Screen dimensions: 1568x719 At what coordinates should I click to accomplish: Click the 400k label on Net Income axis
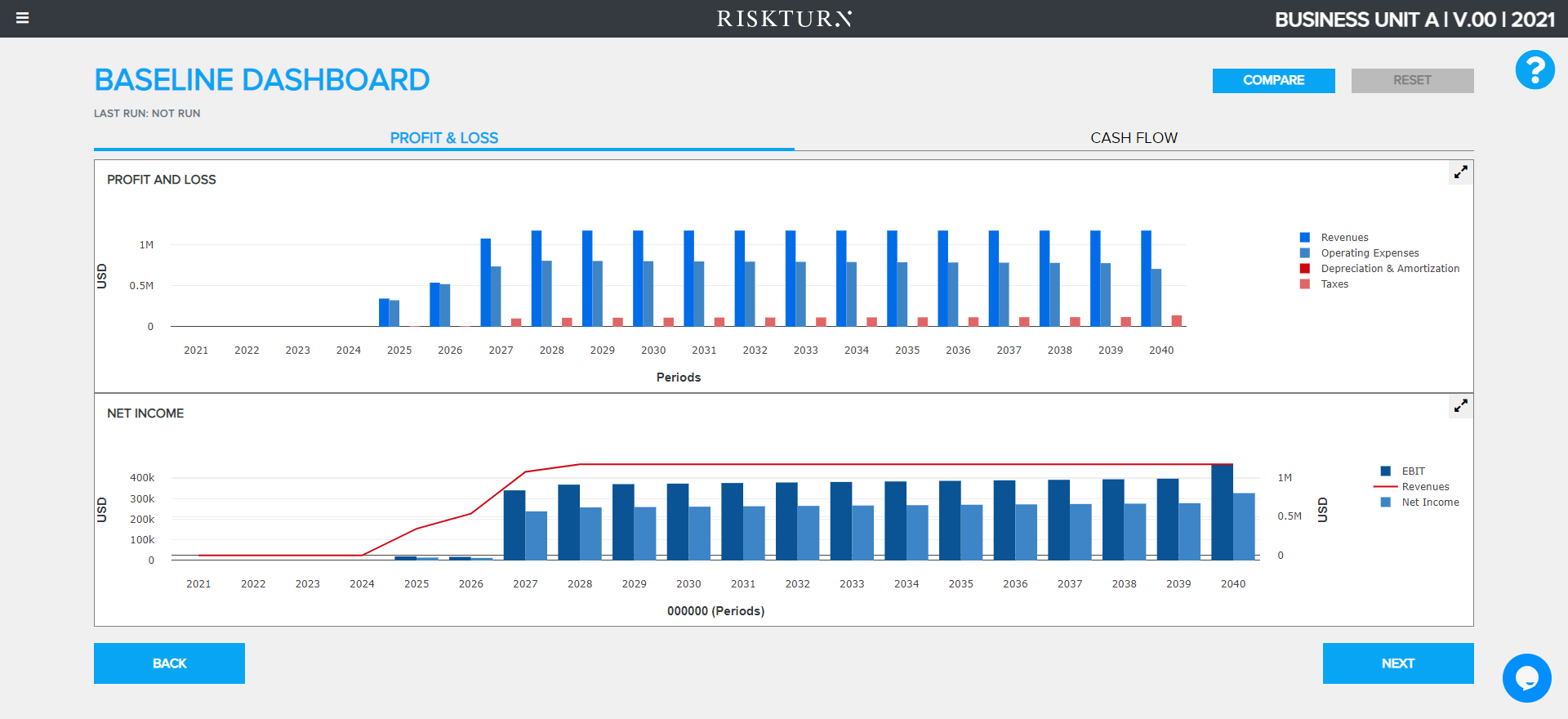(142, 478)
